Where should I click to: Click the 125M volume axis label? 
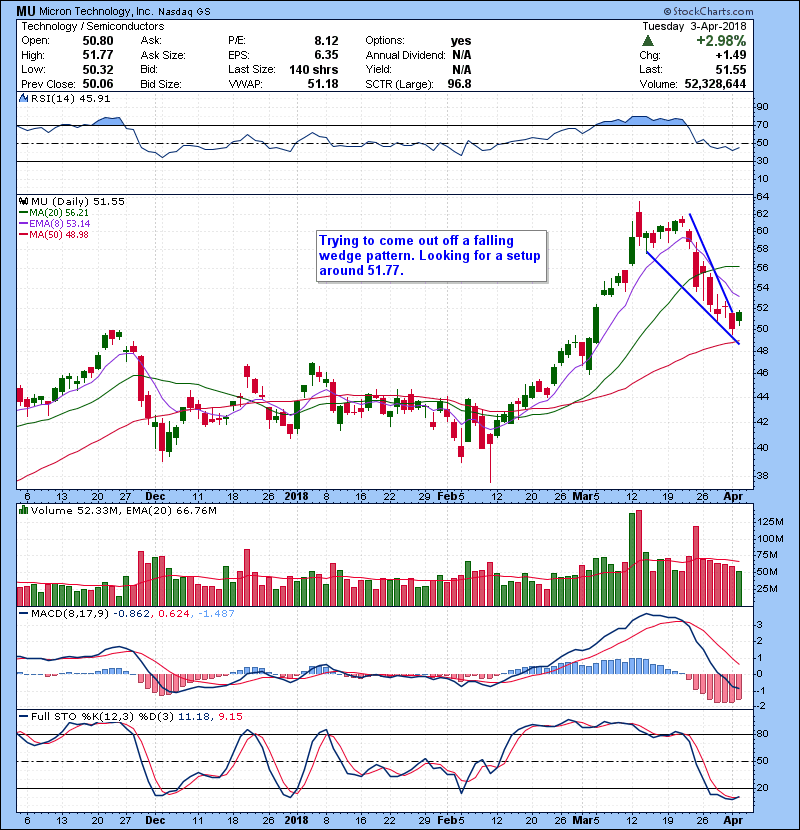tap(771, 522)
